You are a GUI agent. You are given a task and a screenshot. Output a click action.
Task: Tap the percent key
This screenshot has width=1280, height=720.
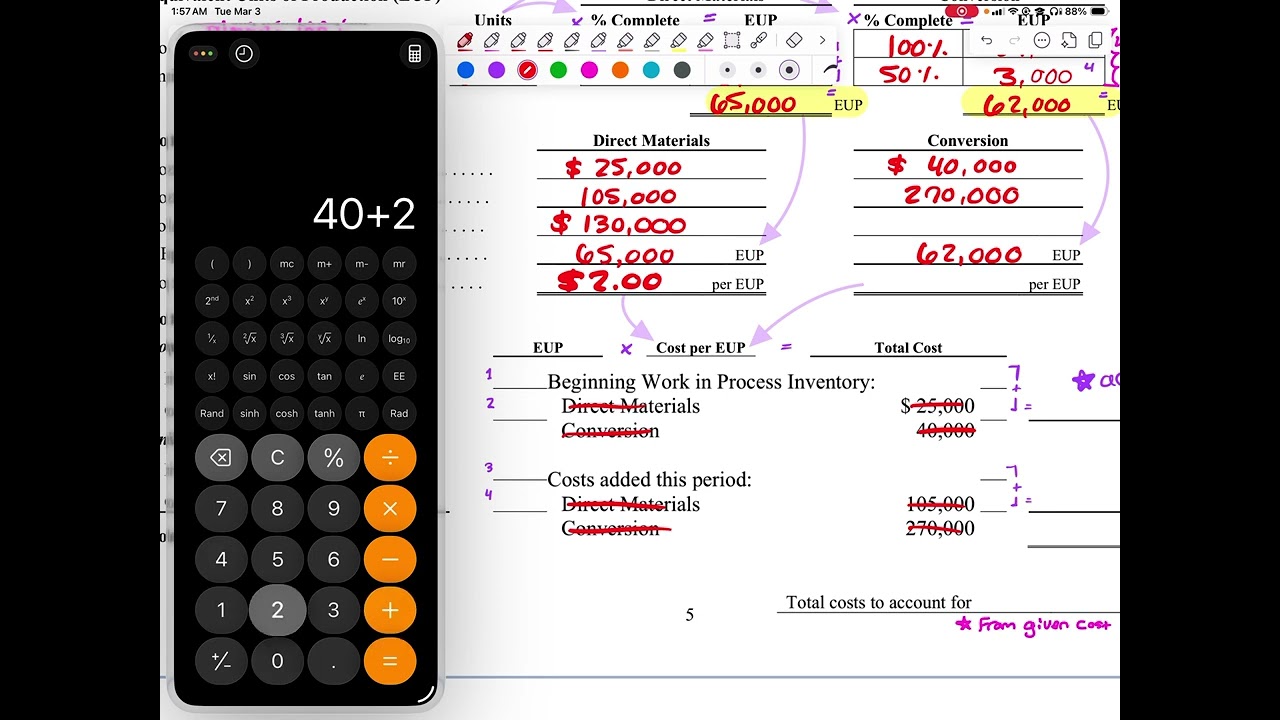pyautogui.click(x=334, y=458)
